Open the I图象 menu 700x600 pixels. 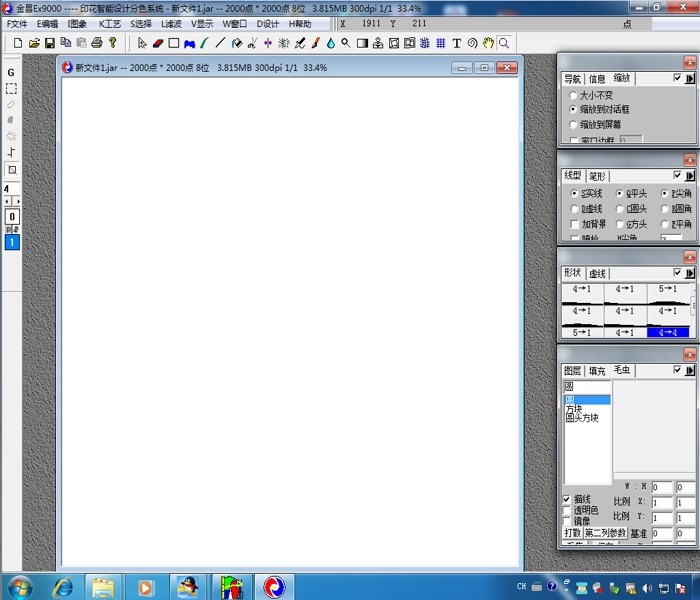[x=77, y=24]
